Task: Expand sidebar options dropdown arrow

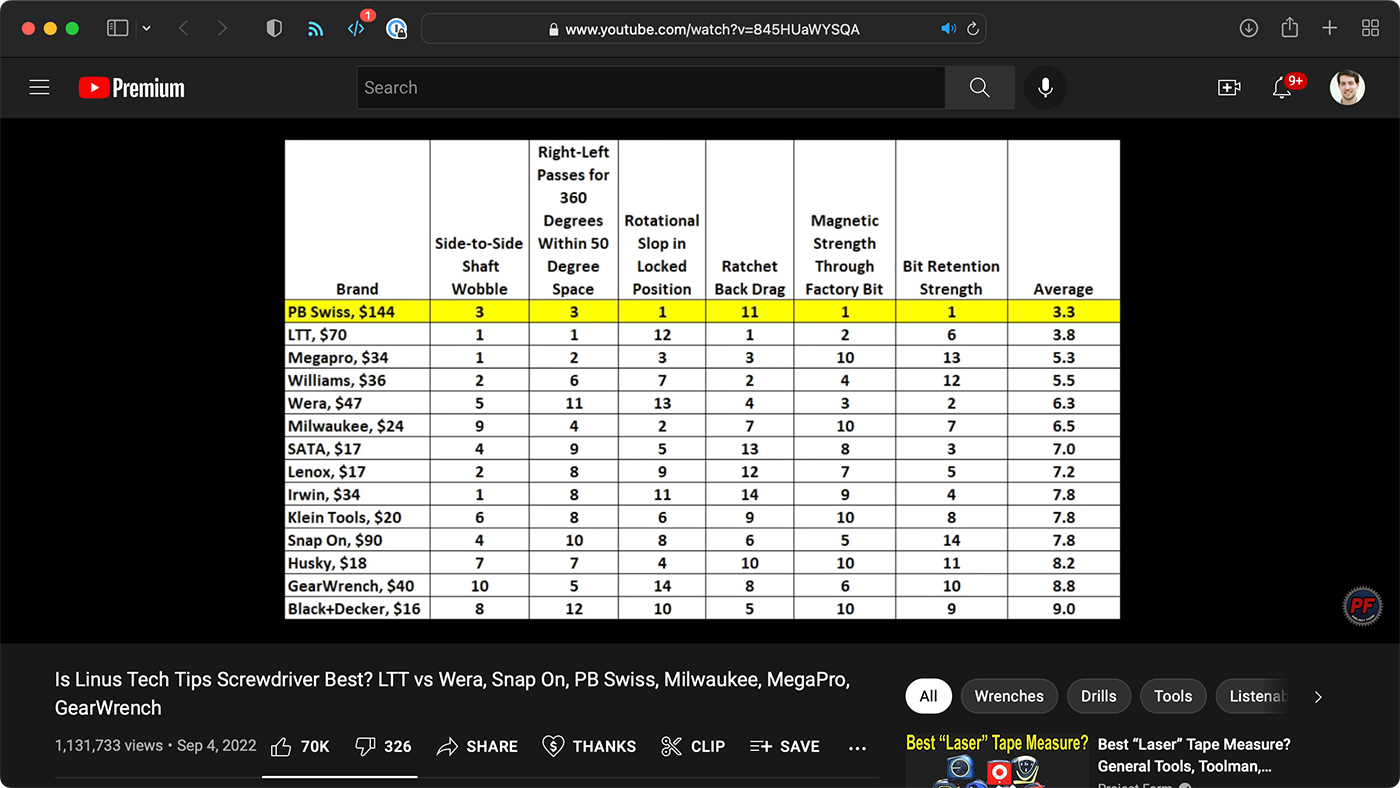Action: [147, 28]
